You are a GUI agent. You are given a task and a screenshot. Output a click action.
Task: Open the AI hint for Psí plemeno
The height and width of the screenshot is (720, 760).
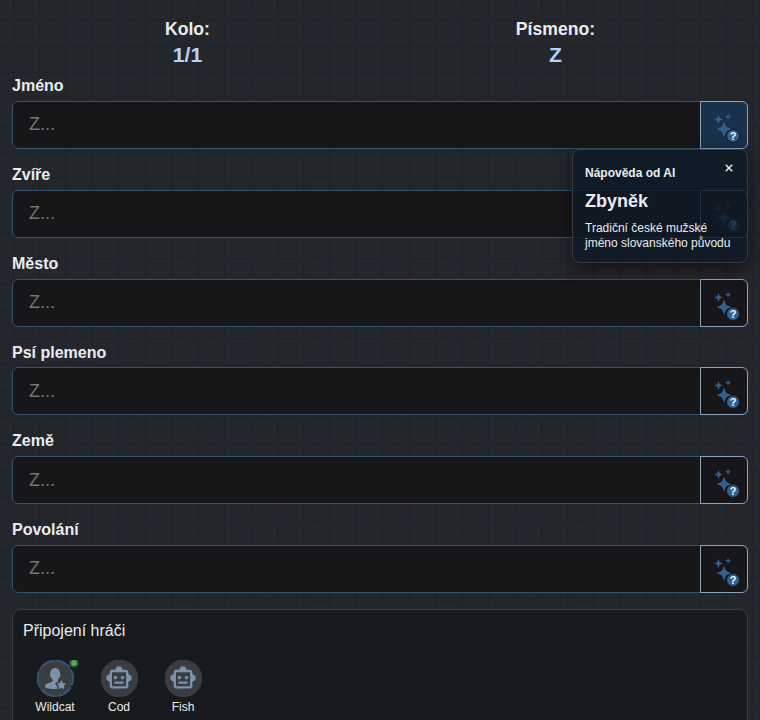tap(724, 391)
